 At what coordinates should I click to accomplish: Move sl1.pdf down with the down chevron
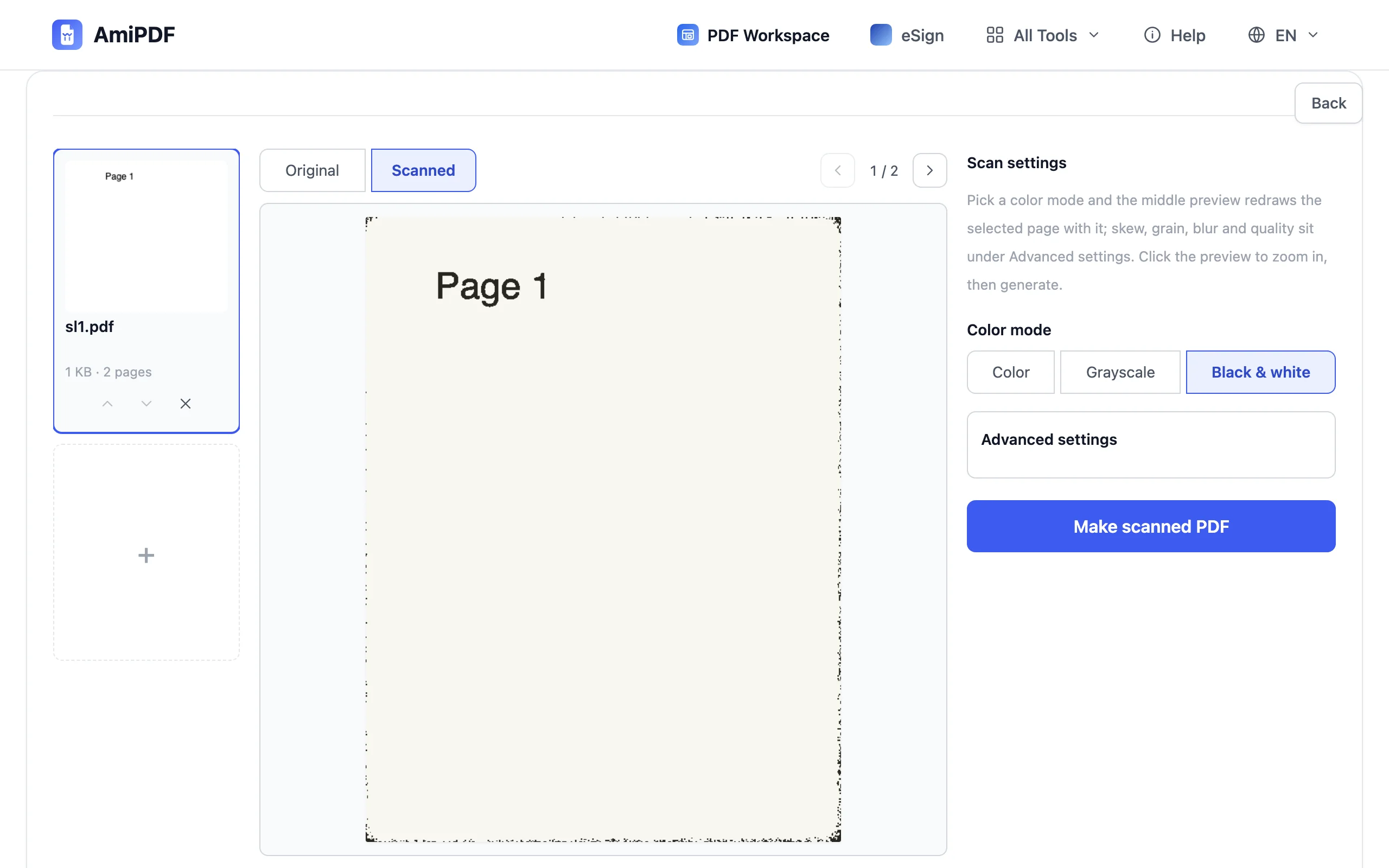point(146,404)
